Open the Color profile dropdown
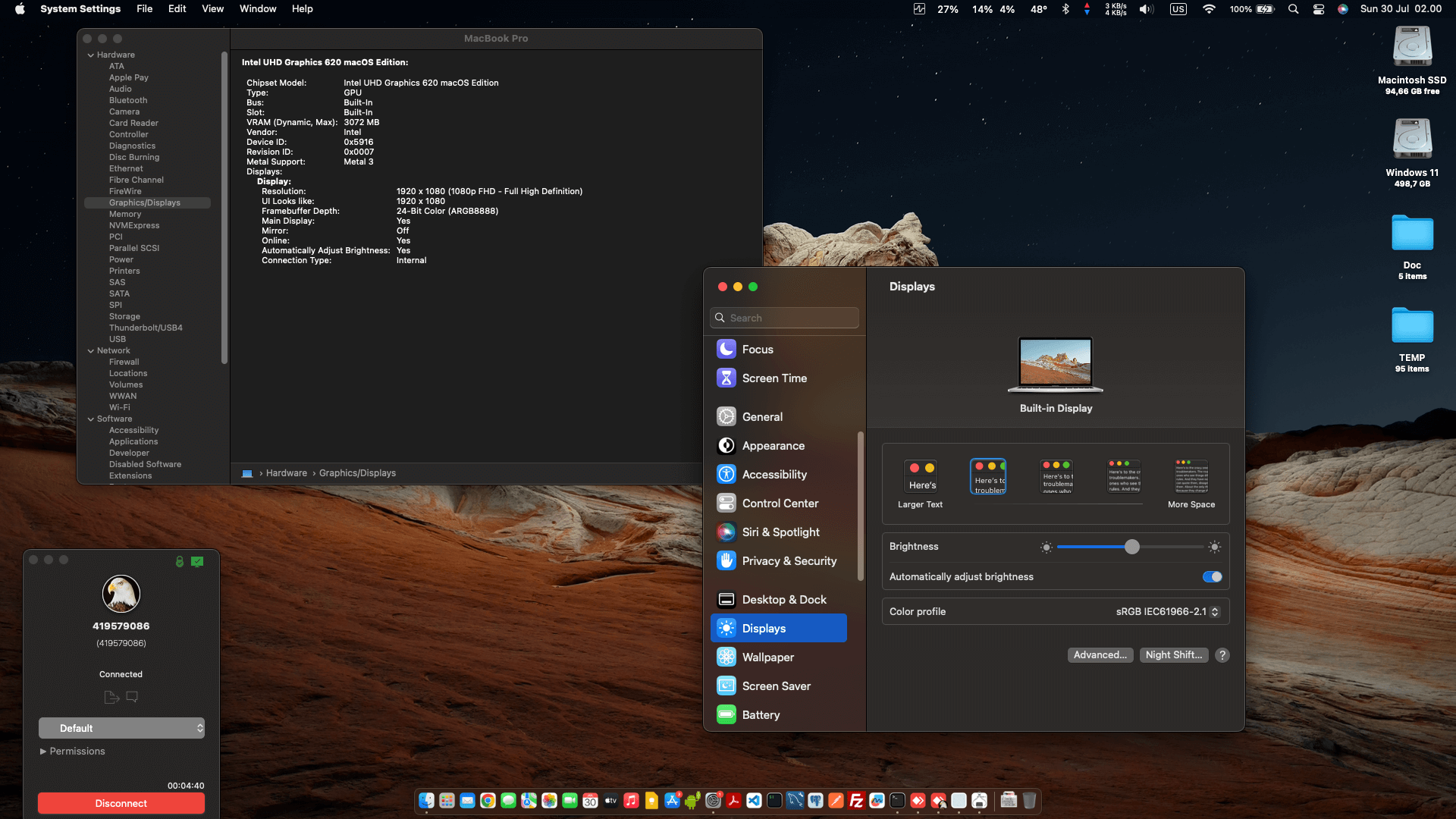Image resolution: width=1456 pixels, height=819 pixels. 1168,611
